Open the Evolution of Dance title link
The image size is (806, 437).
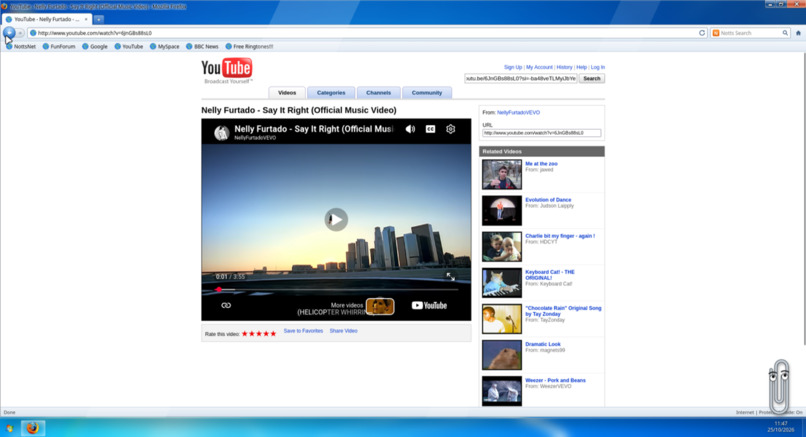coord(548,200)
